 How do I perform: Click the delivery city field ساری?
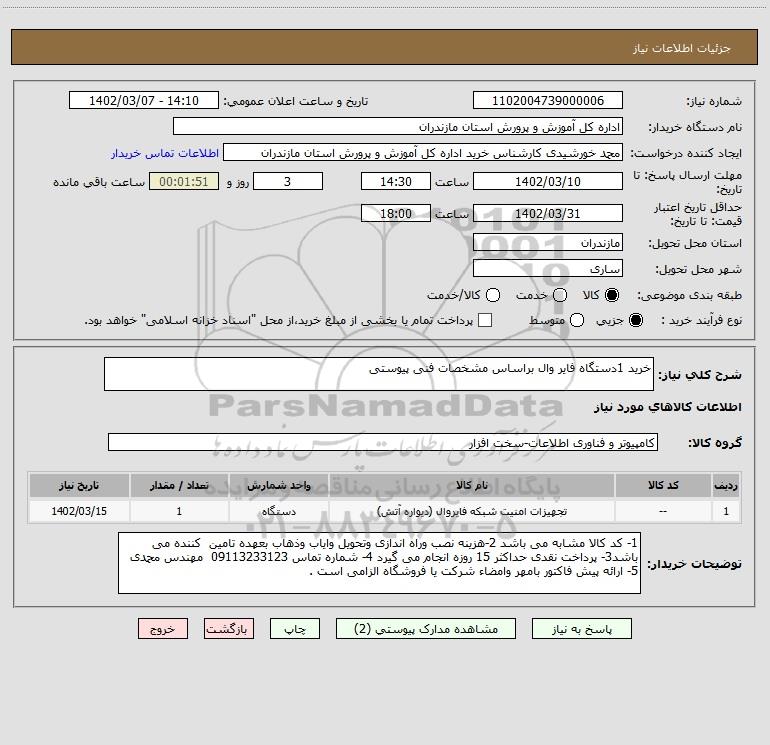click(x=548, y=269)
